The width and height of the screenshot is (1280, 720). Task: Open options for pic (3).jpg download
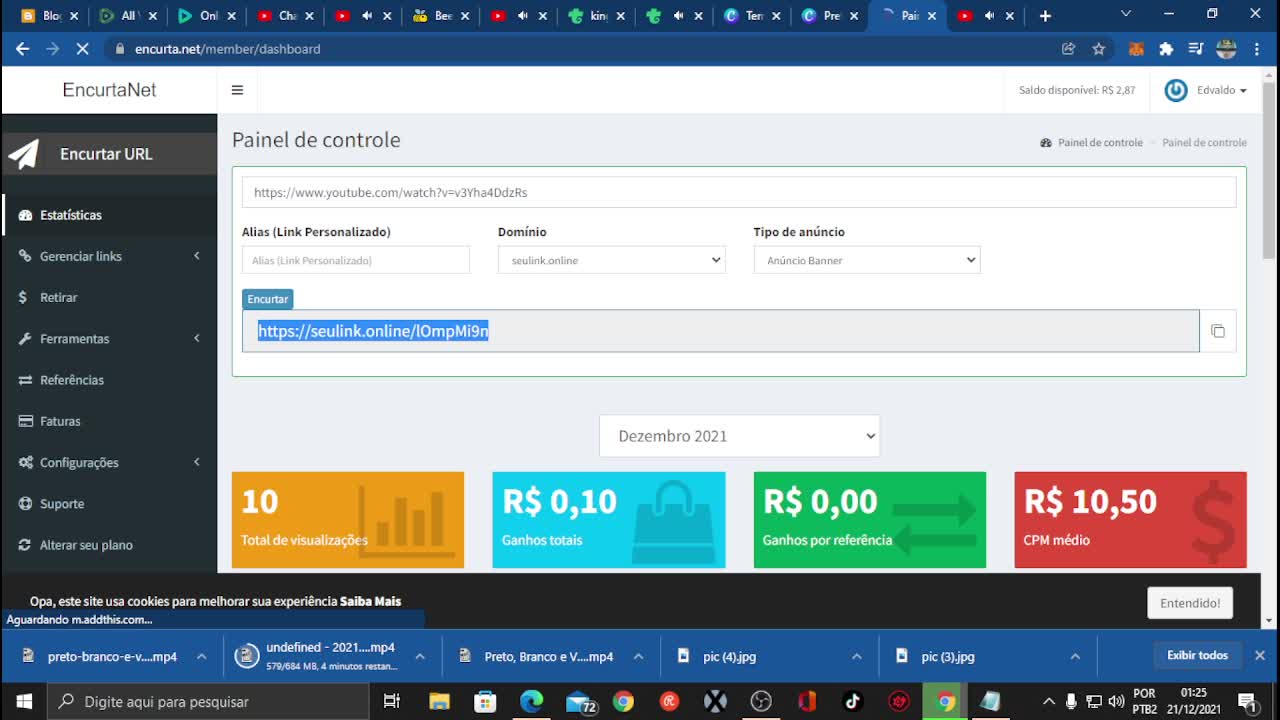1075,656
